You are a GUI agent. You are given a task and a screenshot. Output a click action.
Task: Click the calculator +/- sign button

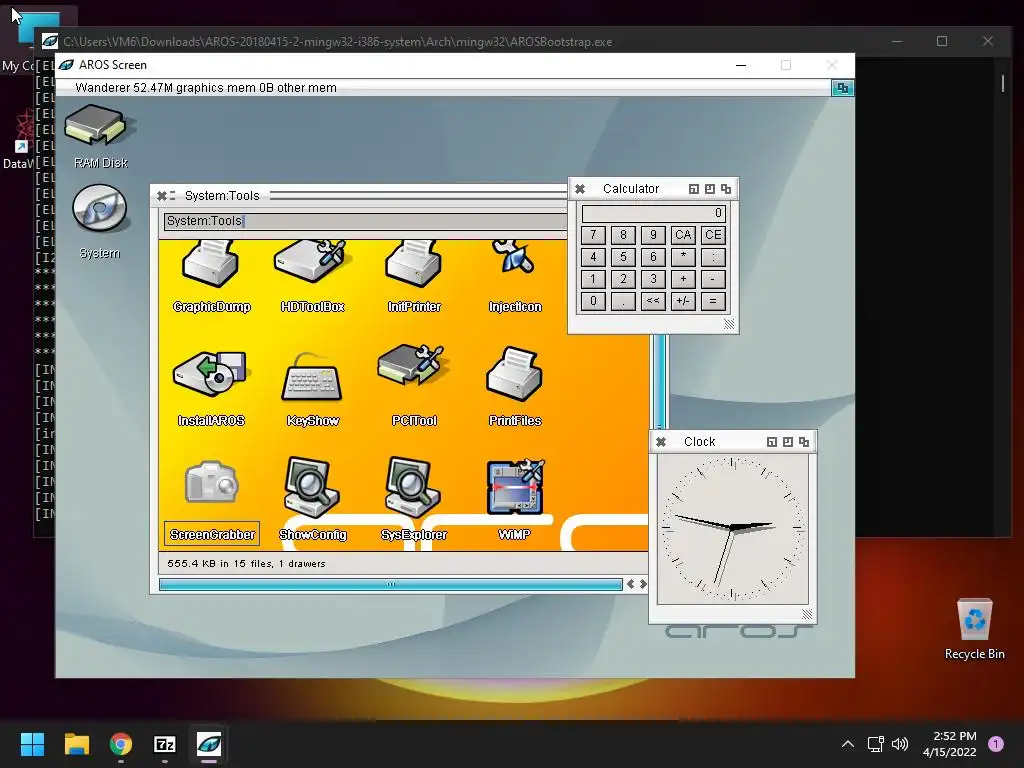pyautogui.click(x=683, y=302)
